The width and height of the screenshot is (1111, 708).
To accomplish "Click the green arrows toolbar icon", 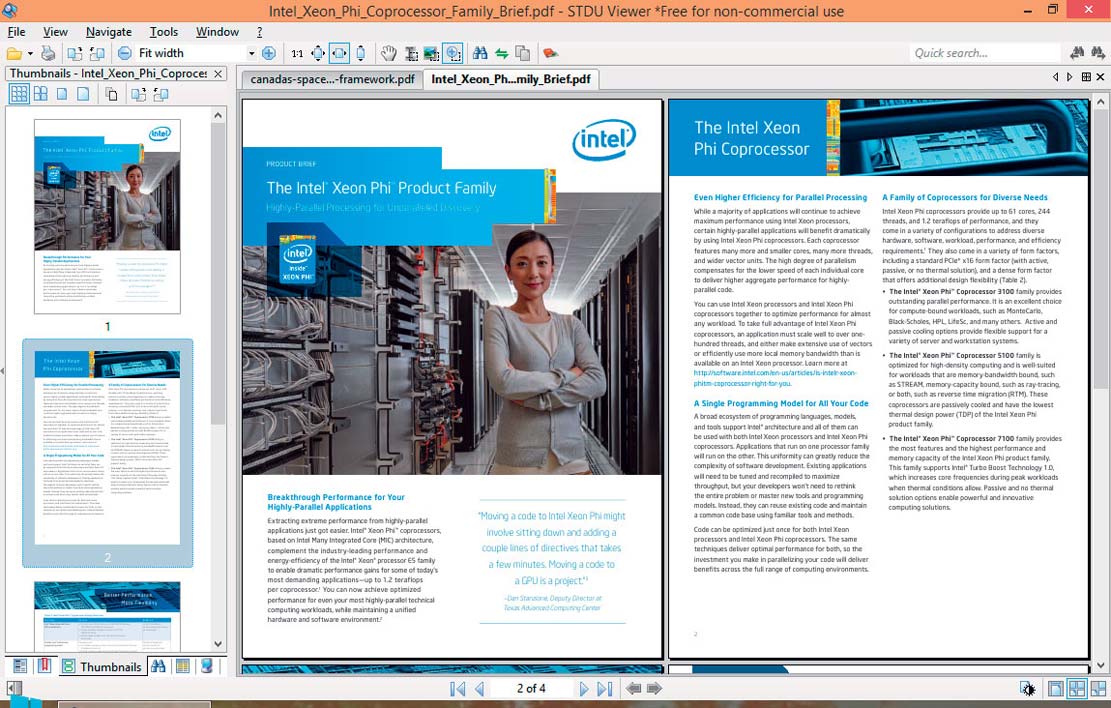I will pyautogui.click(x=502, y=53).
